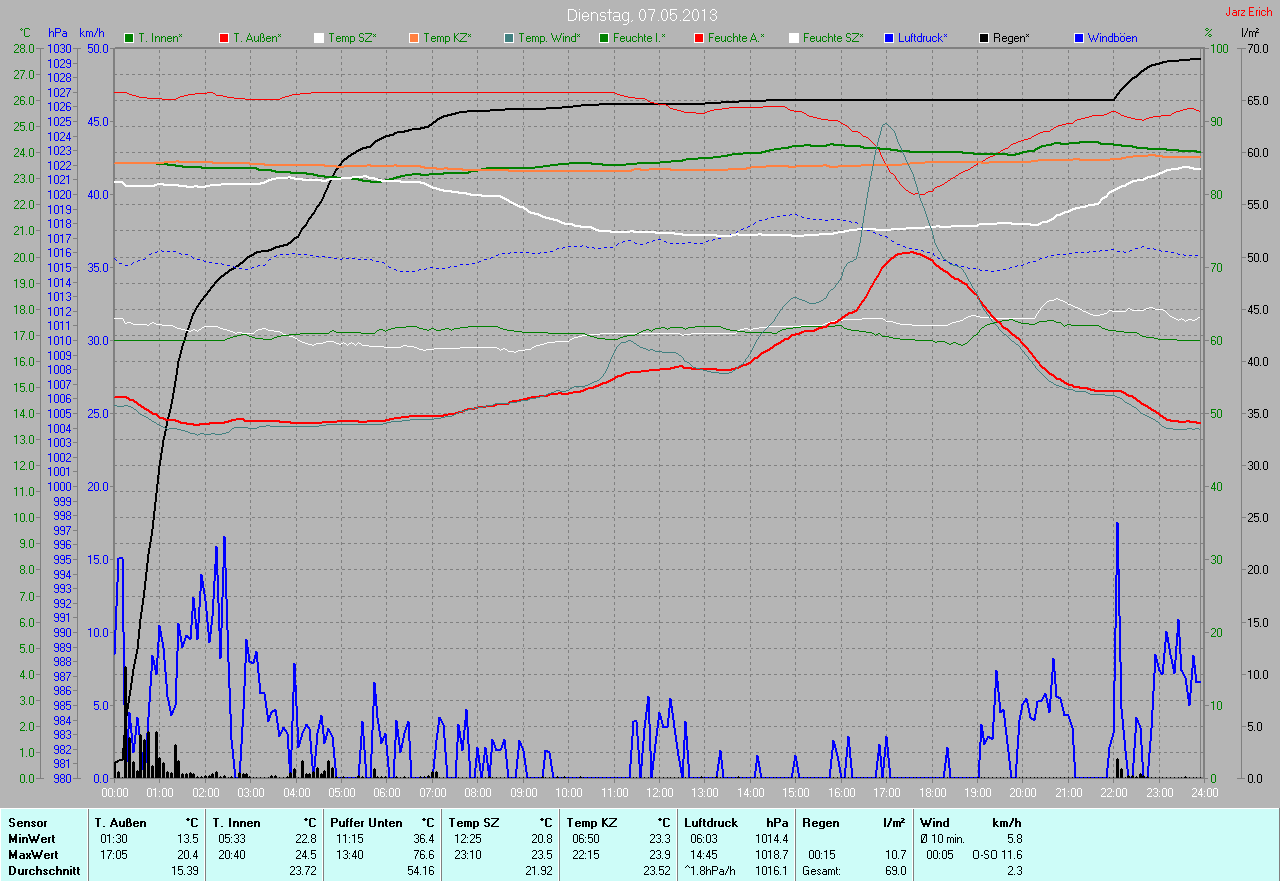Viewport: 1280px width, 881px height.
Task: Select the 'Temp. Wind*' legend label
Action: pos(549,38)
